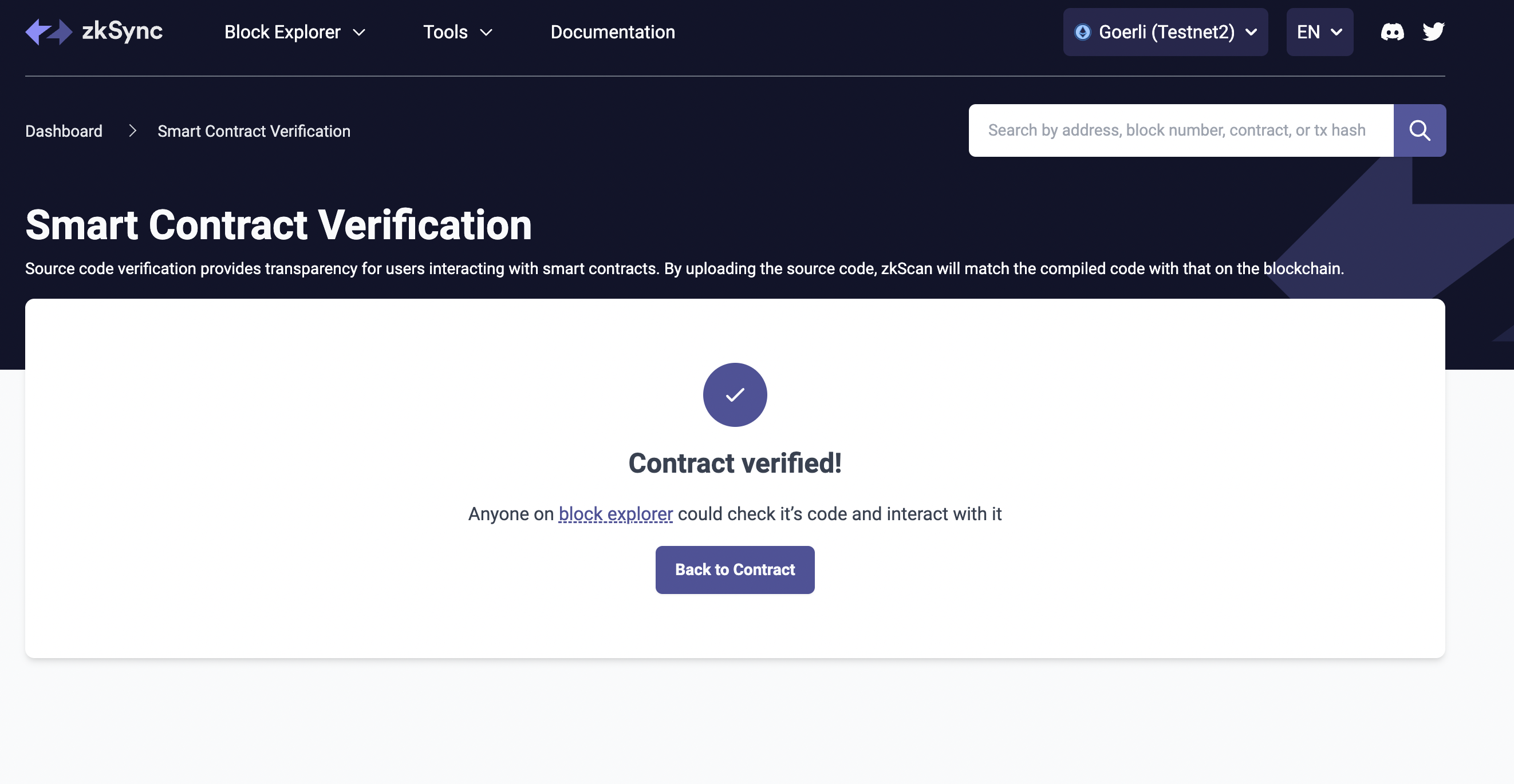Click the Dashboard breadcrumb link
Screen dimensions: 1514x784
click(x=63, y=130)
